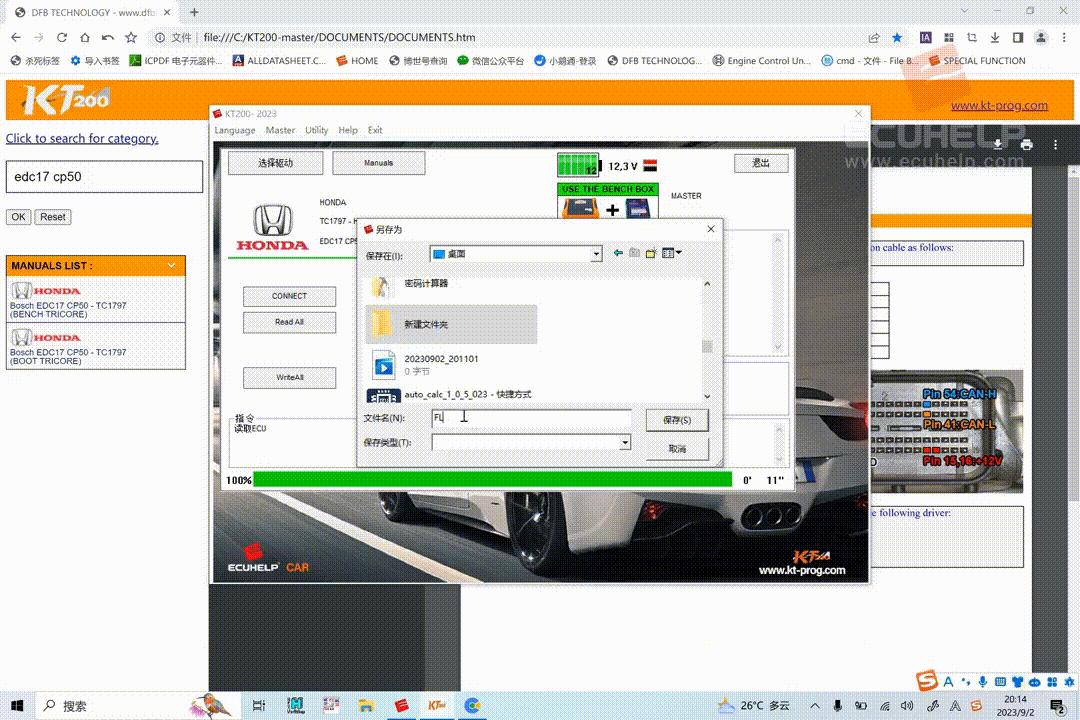The image size is (1080, 720).
Task: Open PDF viewer more options menu
Action: [1055, 145]
